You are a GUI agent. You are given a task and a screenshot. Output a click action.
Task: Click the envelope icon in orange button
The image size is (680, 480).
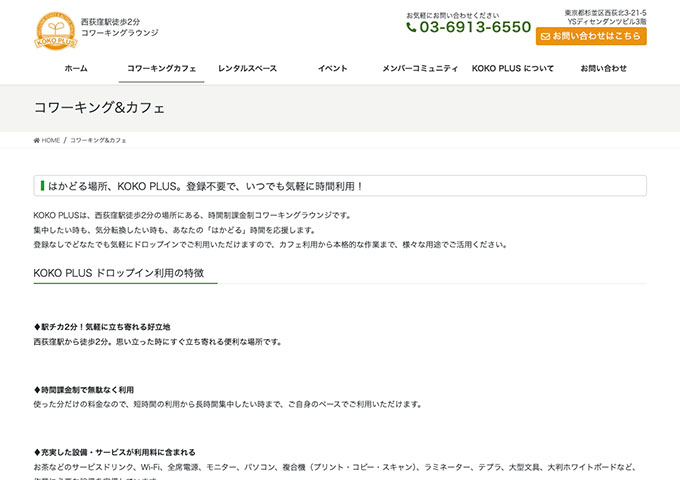pos(545,36)
